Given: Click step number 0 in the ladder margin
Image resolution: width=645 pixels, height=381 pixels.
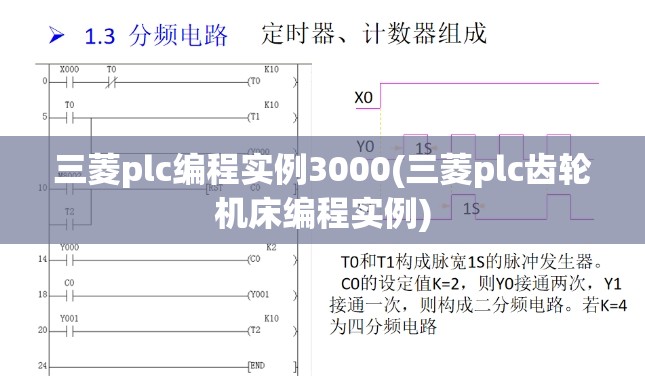Looking at the screenshot, I should pyautogui.click(x=45, y=81).
